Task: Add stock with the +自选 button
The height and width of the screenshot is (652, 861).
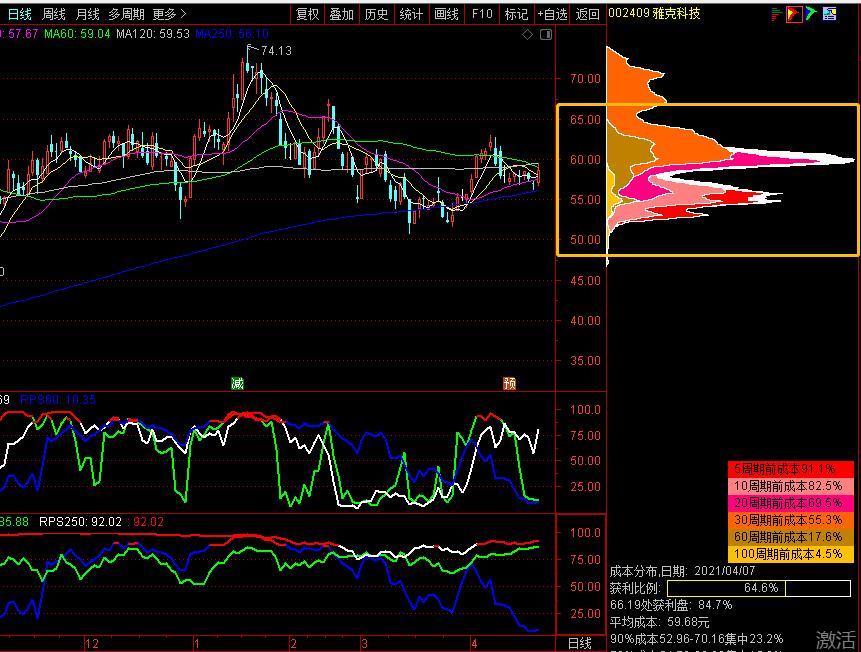Action: [x=552, y=14]
